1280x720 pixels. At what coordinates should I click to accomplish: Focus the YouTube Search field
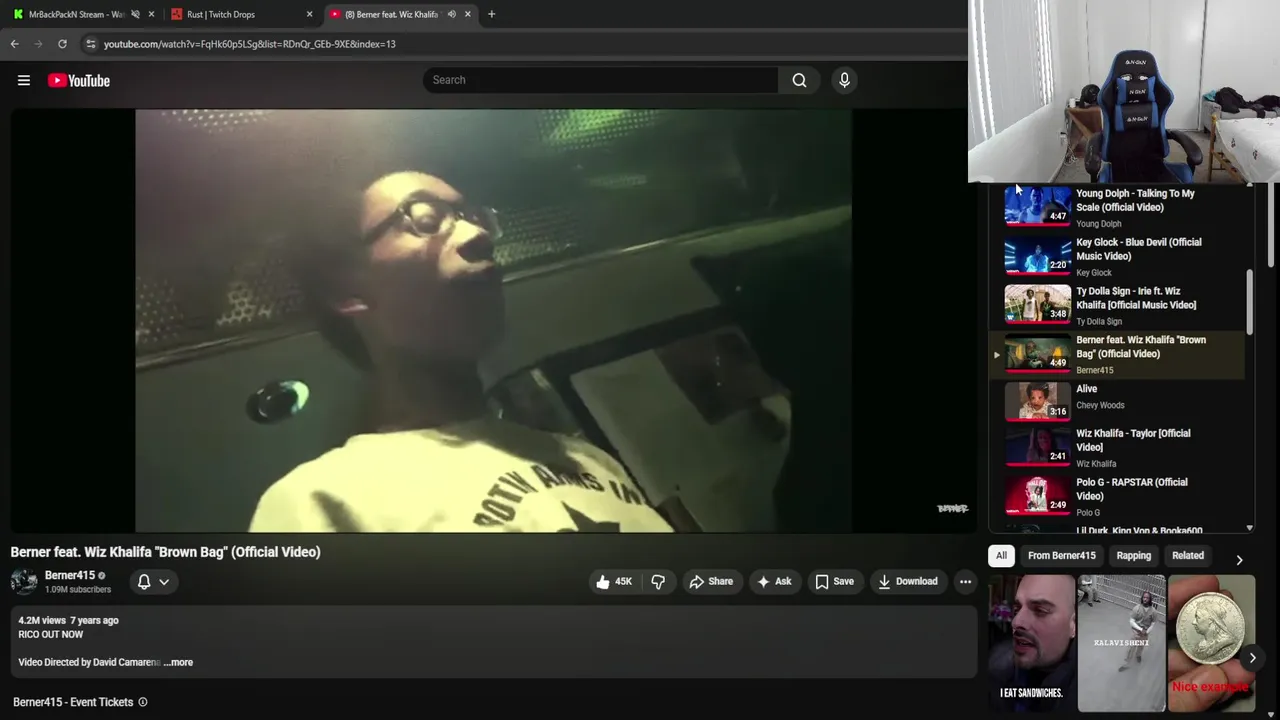pos(600,80)
